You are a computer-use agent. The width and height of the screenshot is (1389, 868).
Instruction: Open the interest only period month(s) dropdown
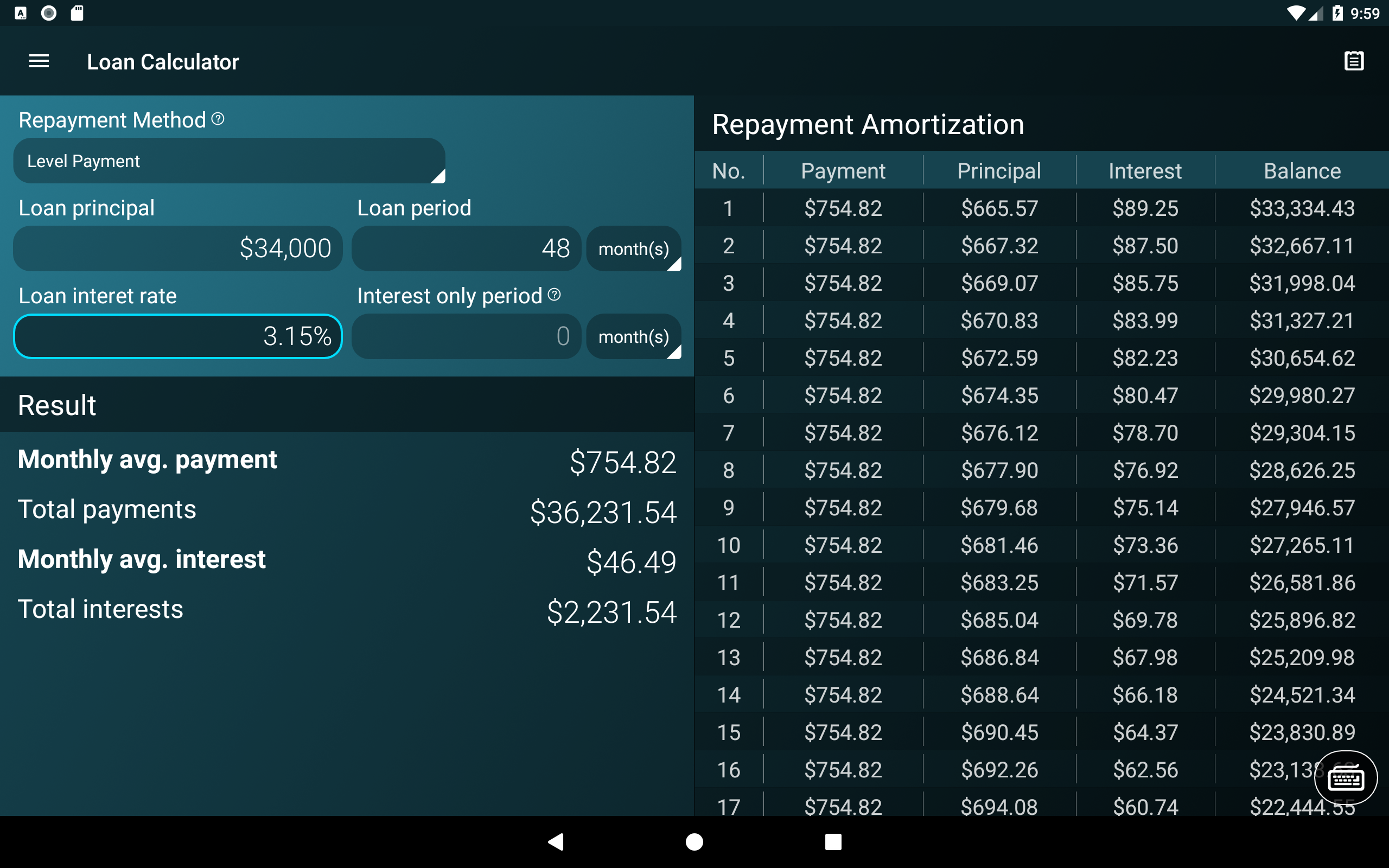[x=634, y=336]
